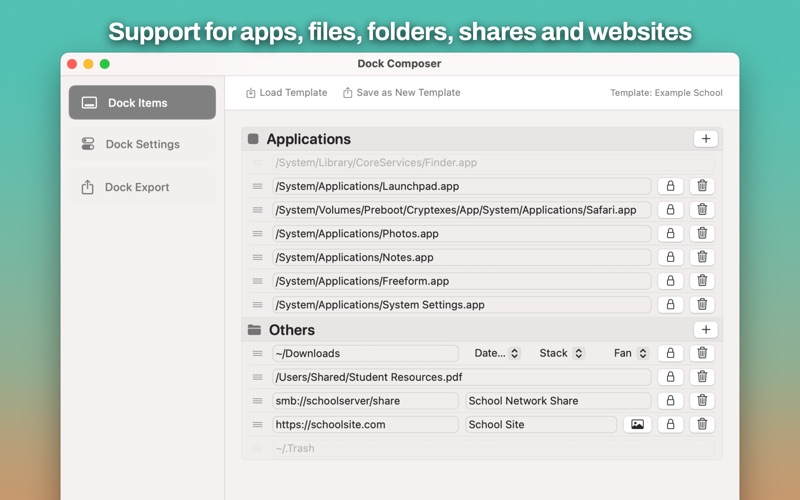The height and width of the screenshot is (500, 800).
Task: Click the https://schoolsite.com URL field
Action: pyautogui.click(x=365, y=424)
